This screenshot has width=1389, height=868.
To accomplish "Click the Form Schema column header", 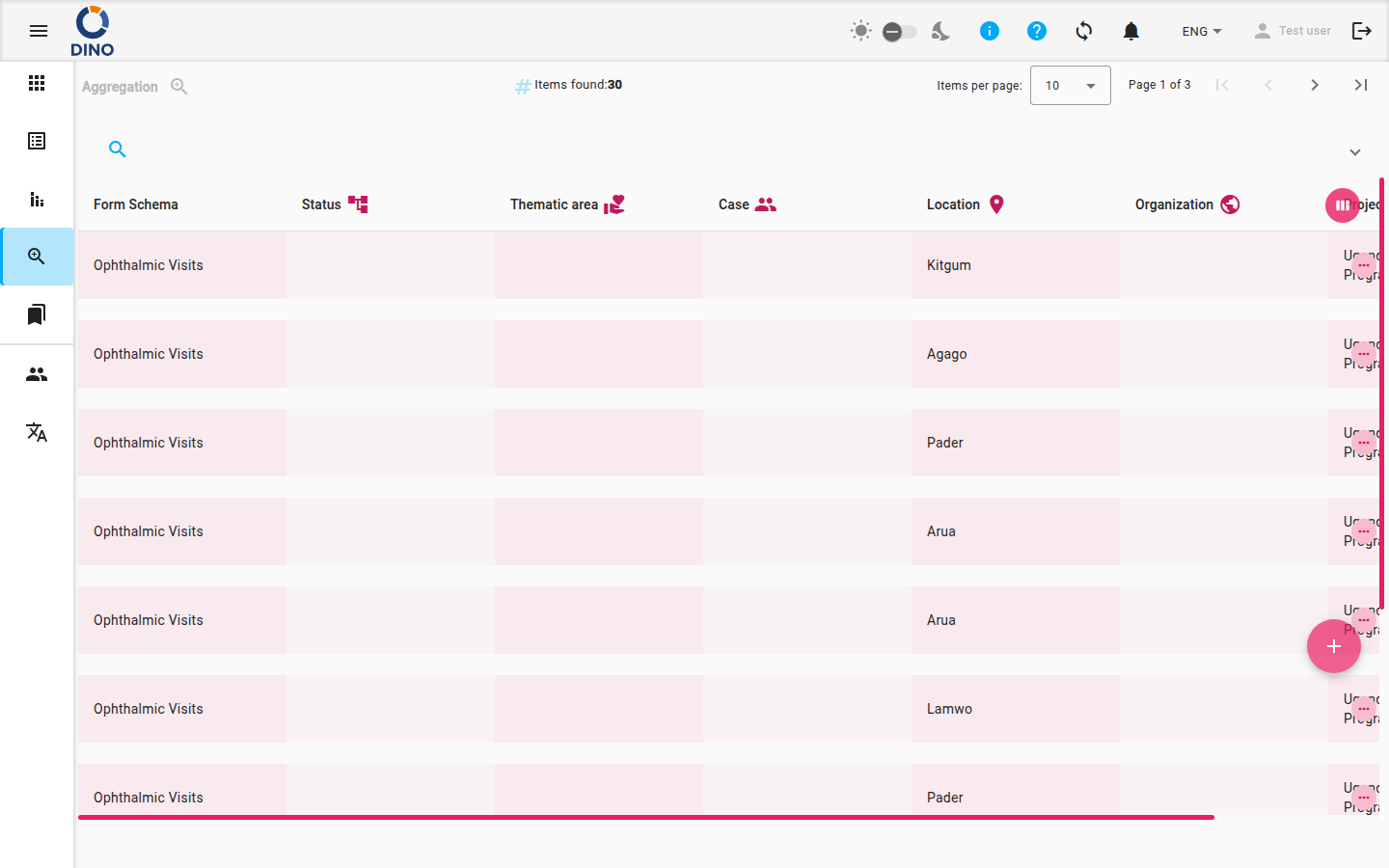I will (x=136, y=204).
